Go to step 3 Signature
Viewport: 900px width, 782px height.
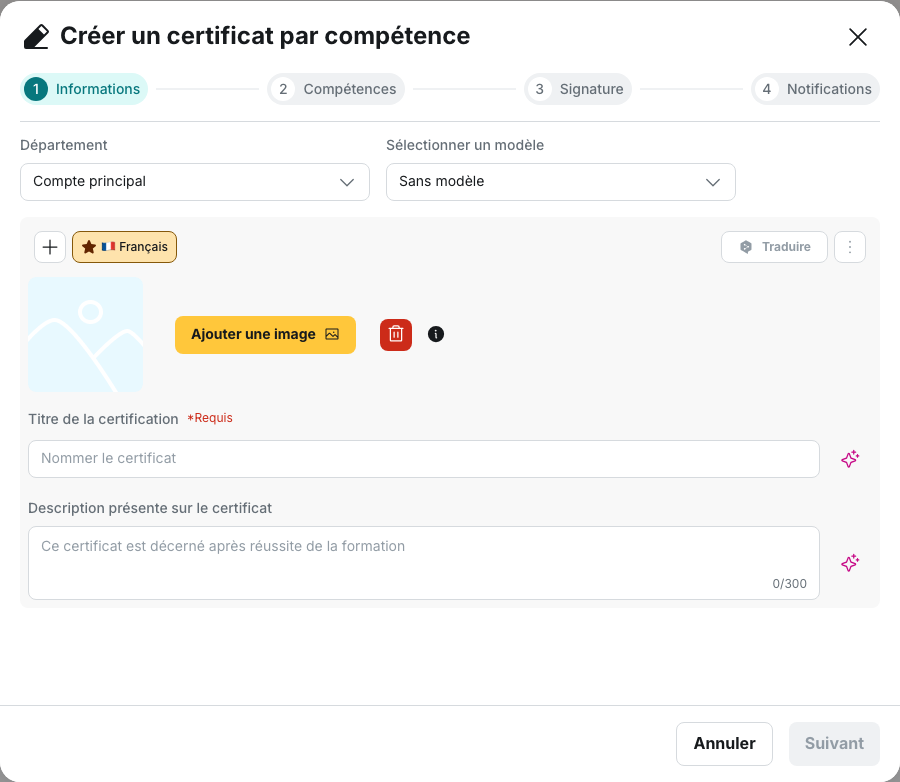pyautogui.click(x=578, y=89)
